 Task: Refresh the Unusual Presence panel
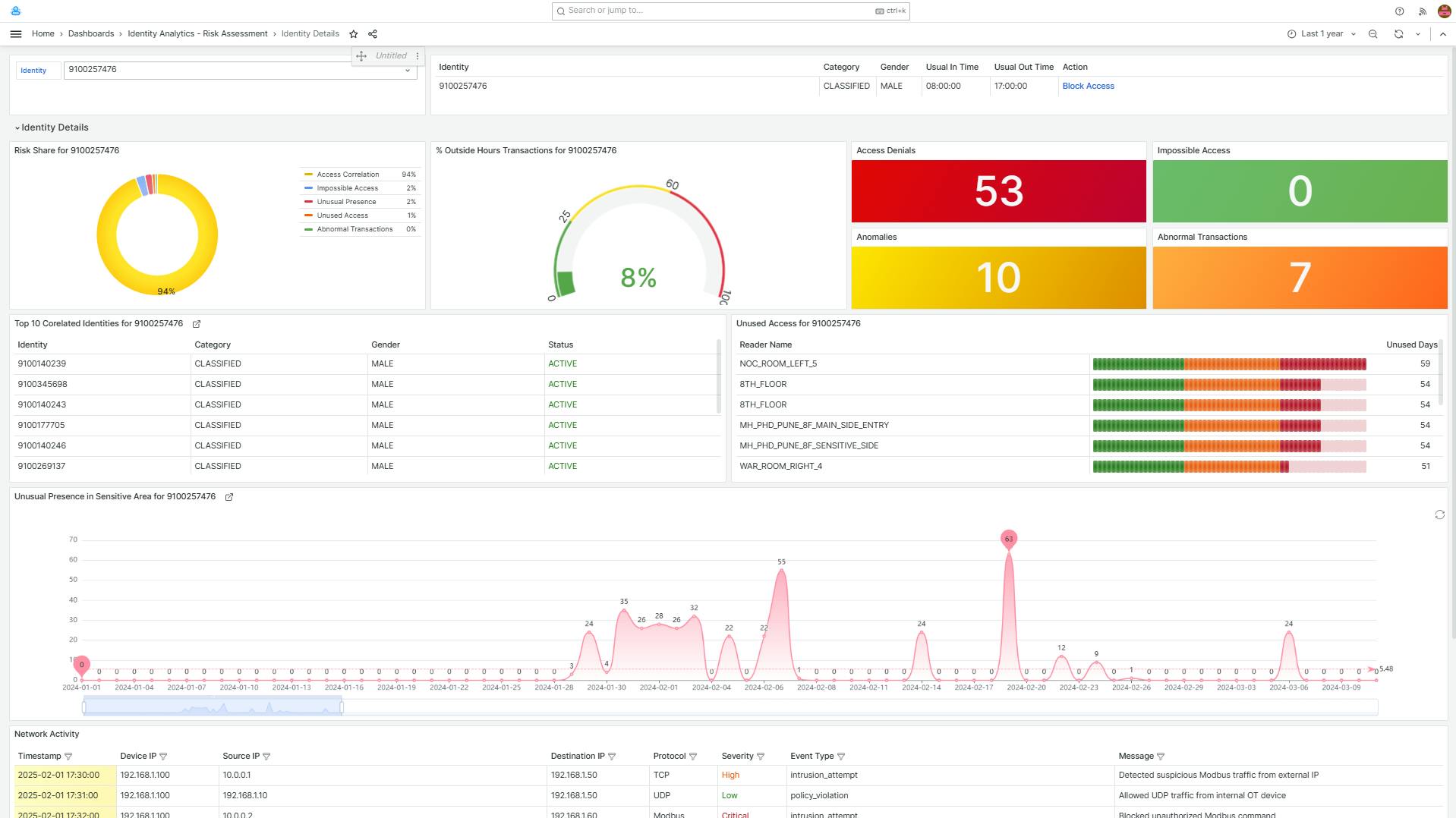coord(1439,515)
